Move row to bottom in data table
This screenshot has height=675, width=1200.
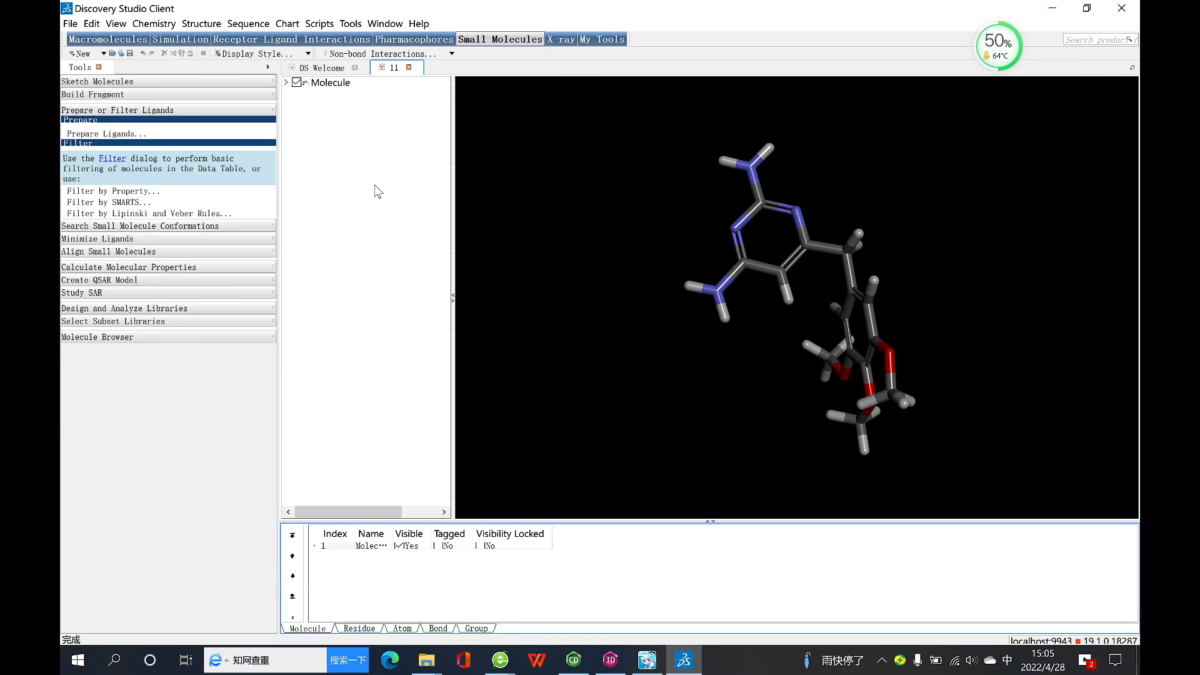(x=292, y=596)
